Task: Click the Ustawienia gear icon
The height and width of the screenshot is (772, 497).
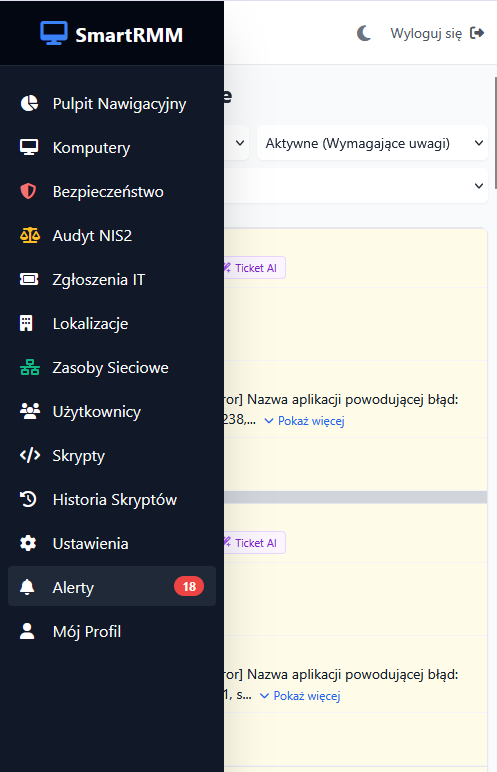Action: 28,543
